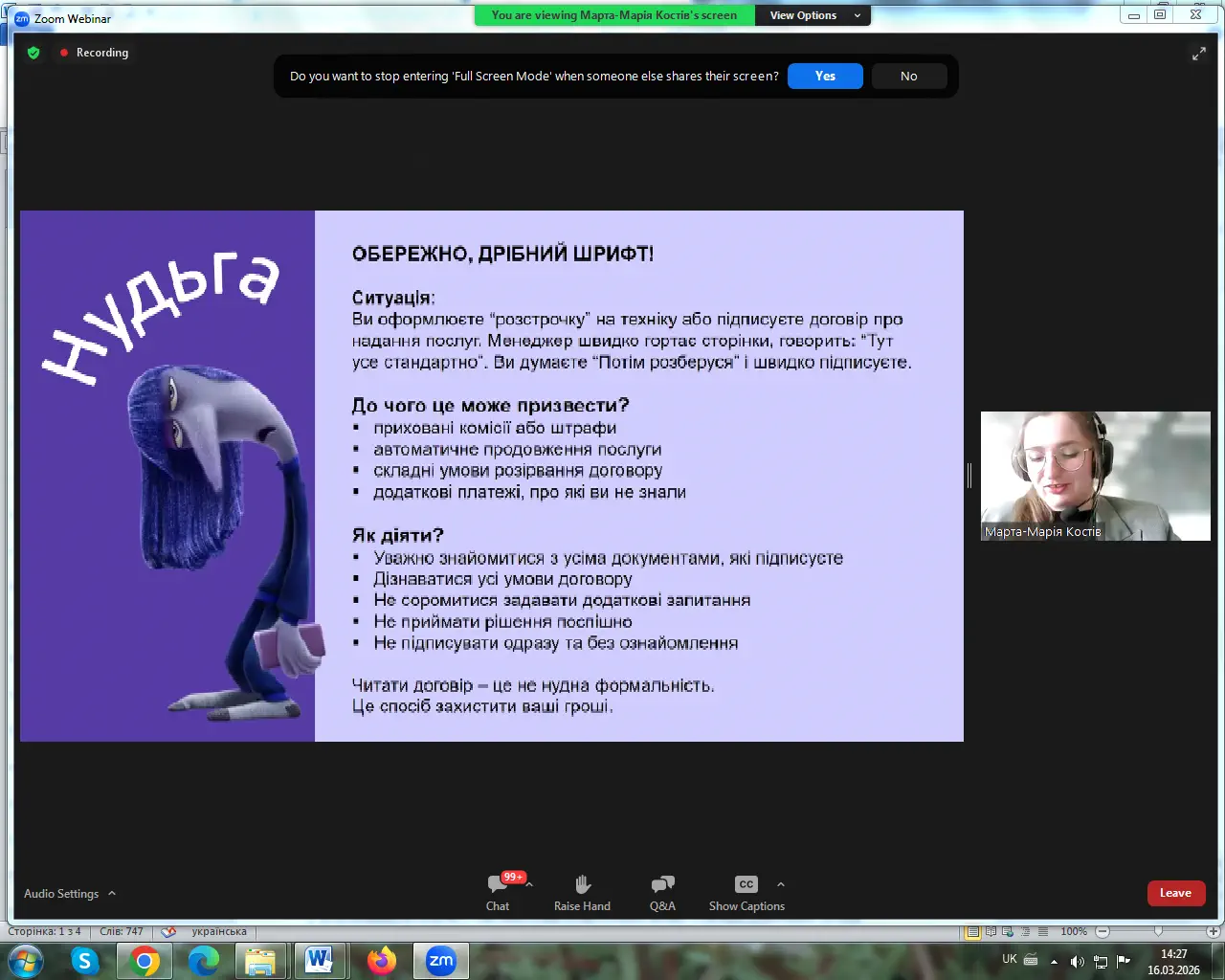Screen dimensions: 1225x980
Task: Expand chat options arrow beside Chat
Action: (x=529, y=884)
